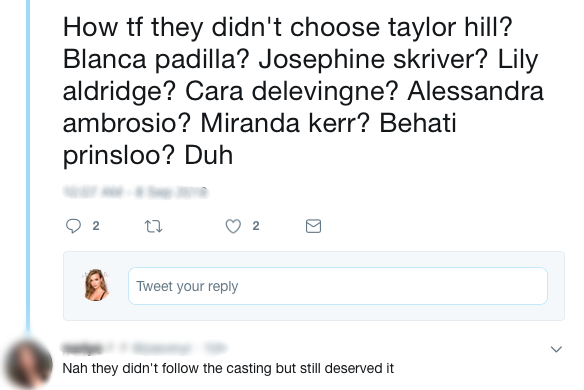
Task: Open the replier's blurred display name
Action: 82,348
